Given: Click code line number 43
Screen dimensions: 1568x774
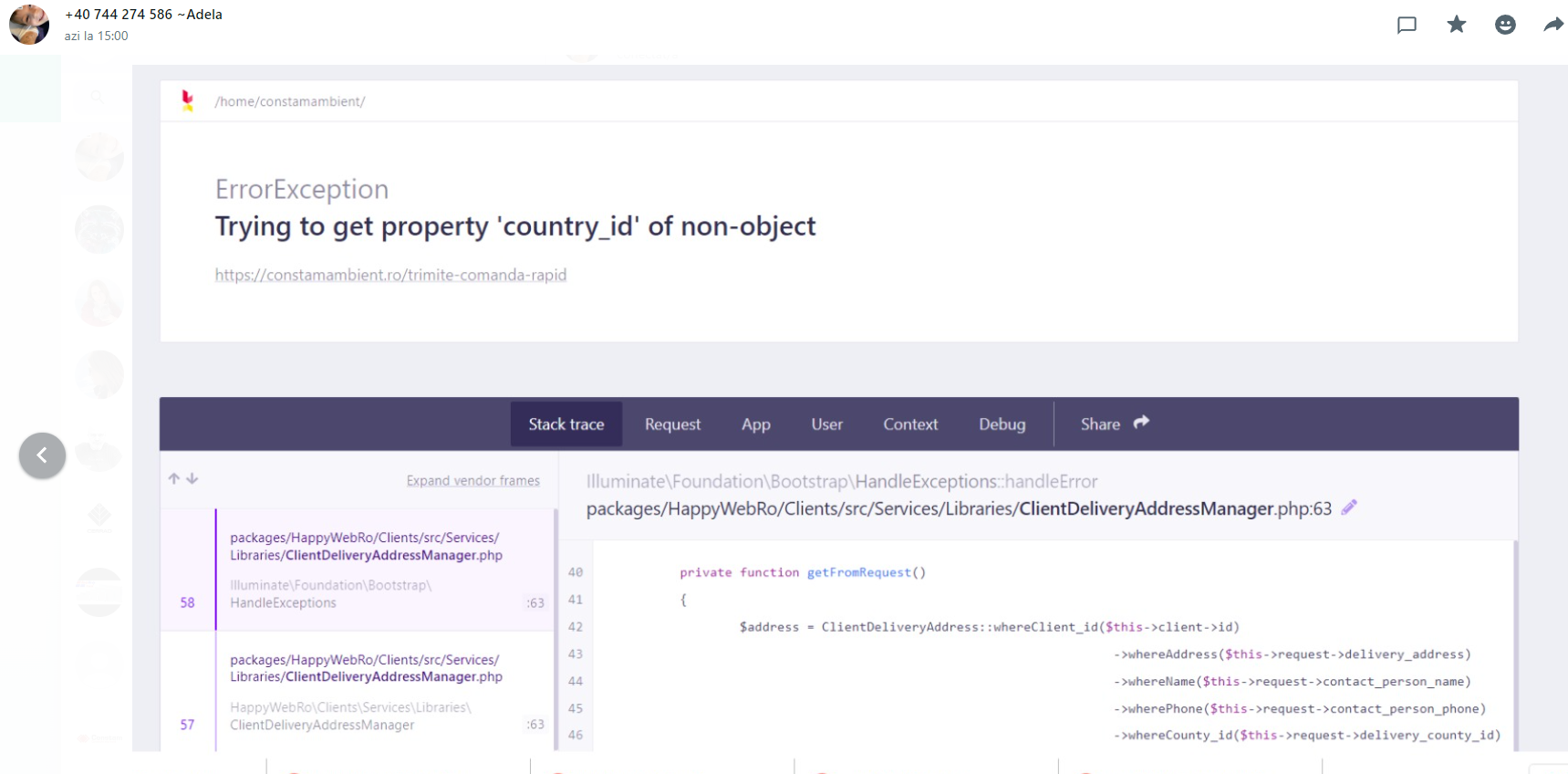Looking at the screenshot, I should 576,654.
